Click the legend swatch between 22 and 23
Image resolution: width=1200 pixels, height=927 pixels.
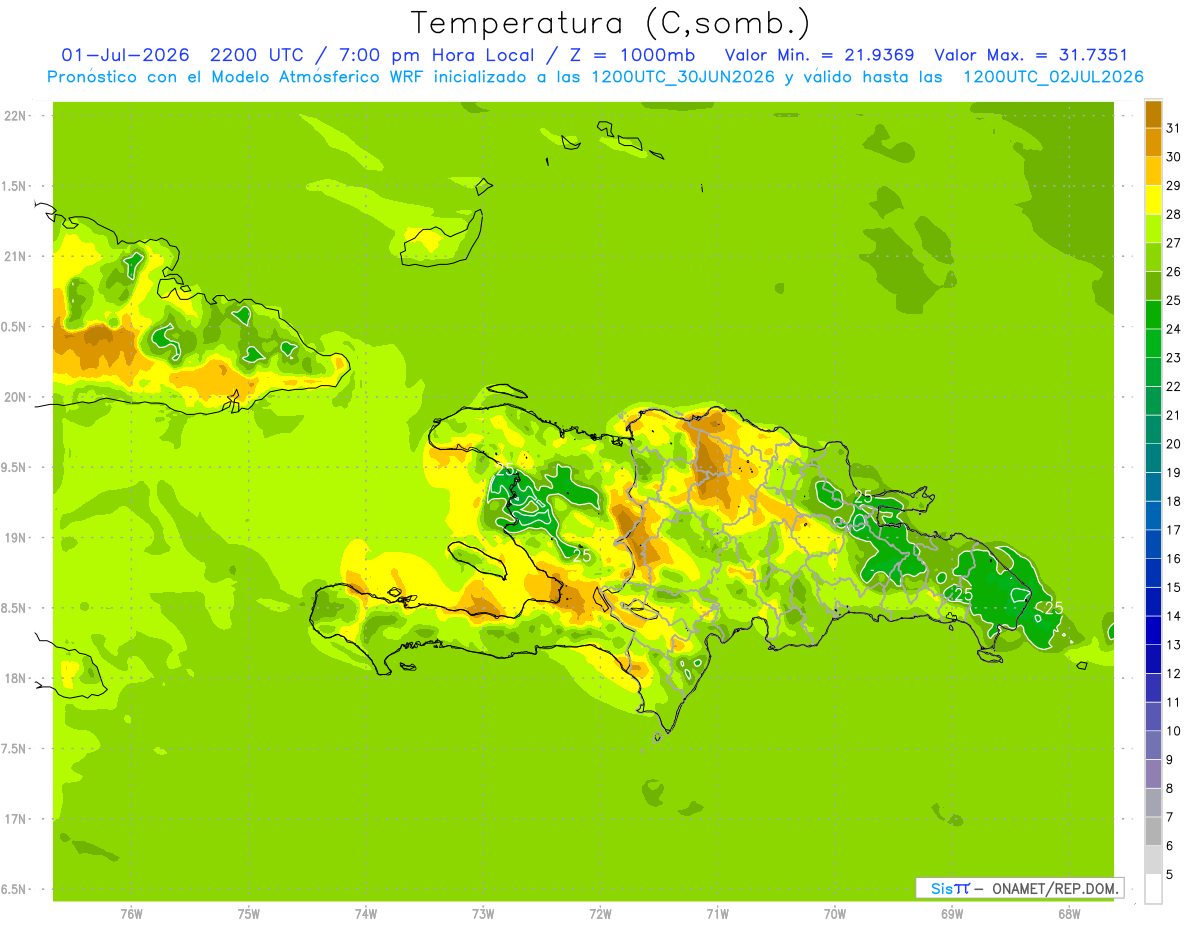1153,373
